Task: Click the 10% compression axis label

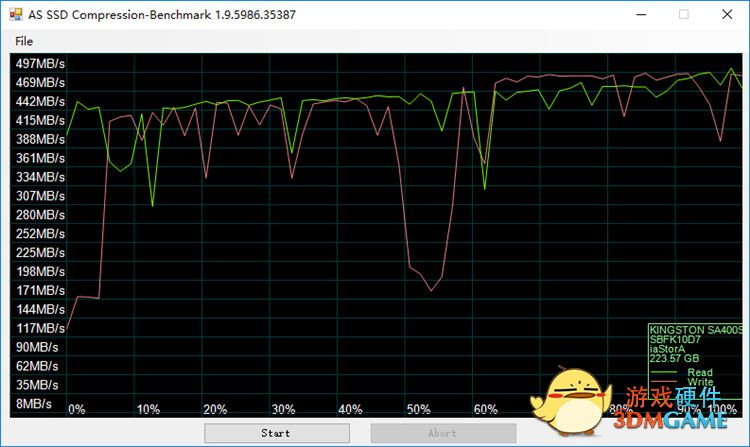Action: pos(148,410)
